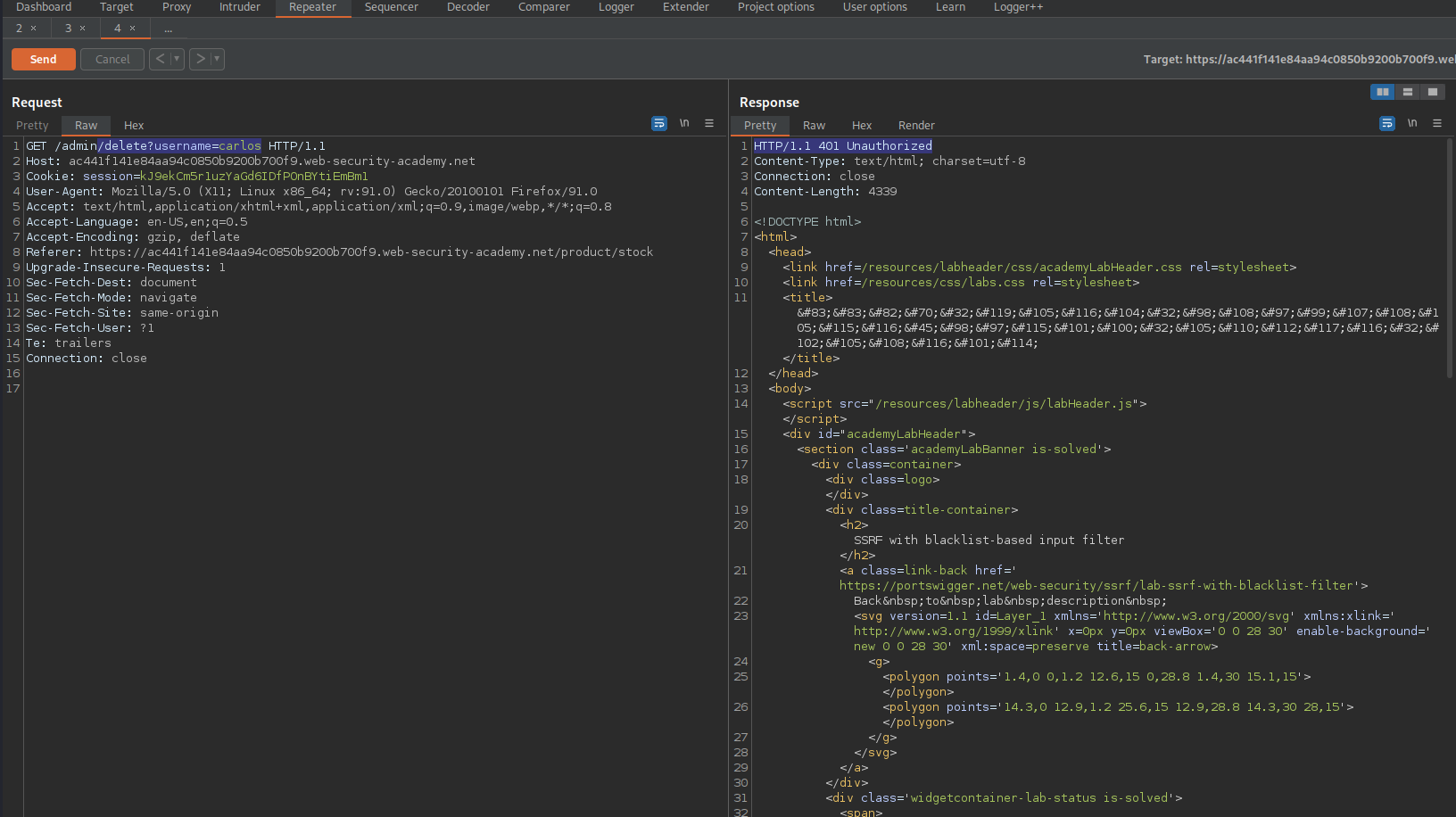This screenshot has height=817, width=1456.
Task: Click the Response vertical scrollbar
Action: point(1450,259)
